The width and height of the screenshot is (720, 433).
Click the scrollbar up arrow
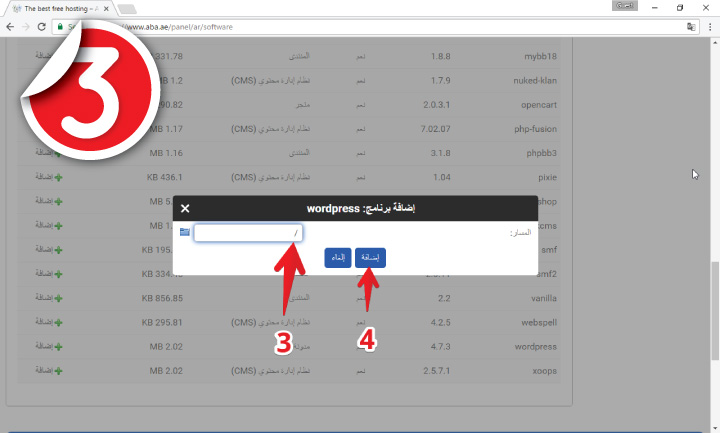[715, 42]
